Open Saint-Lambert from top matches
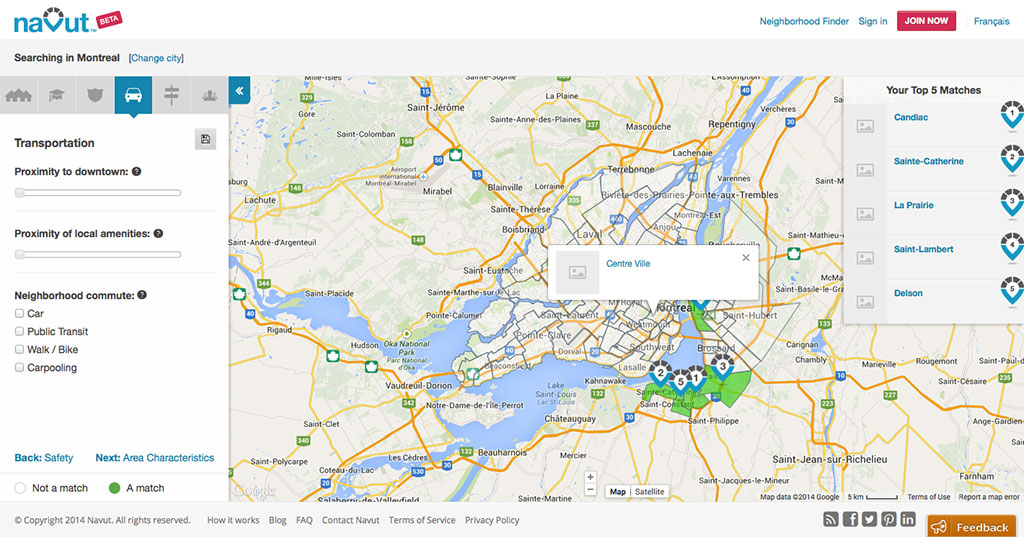Image resolution: width=1024 pixels, height=537 pixels. coord(923,249)
